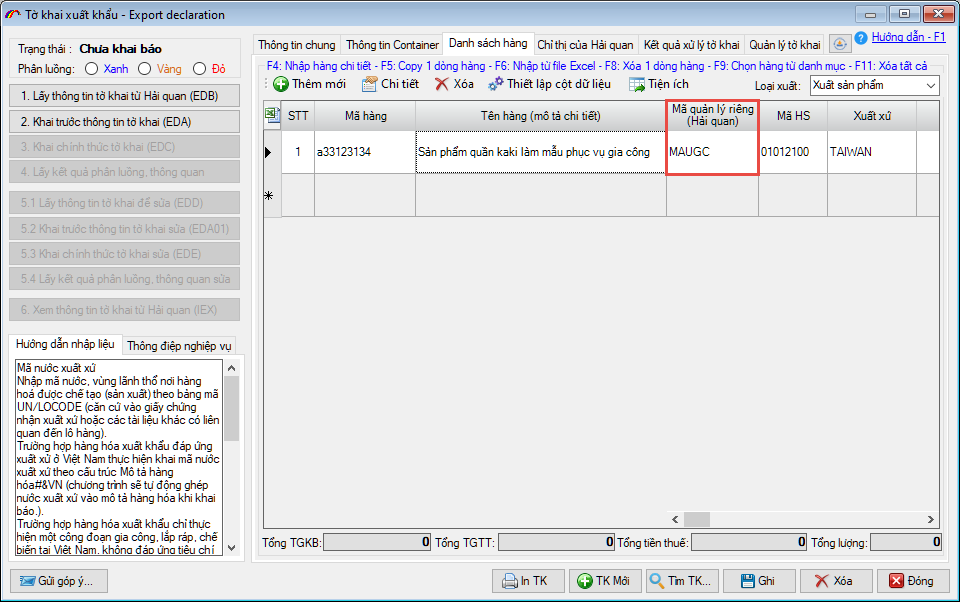The height and width of the screenshot is (602, 960).
Task: Click the Mã HS cell containing 01012100
Action: [x=791, y=153]
